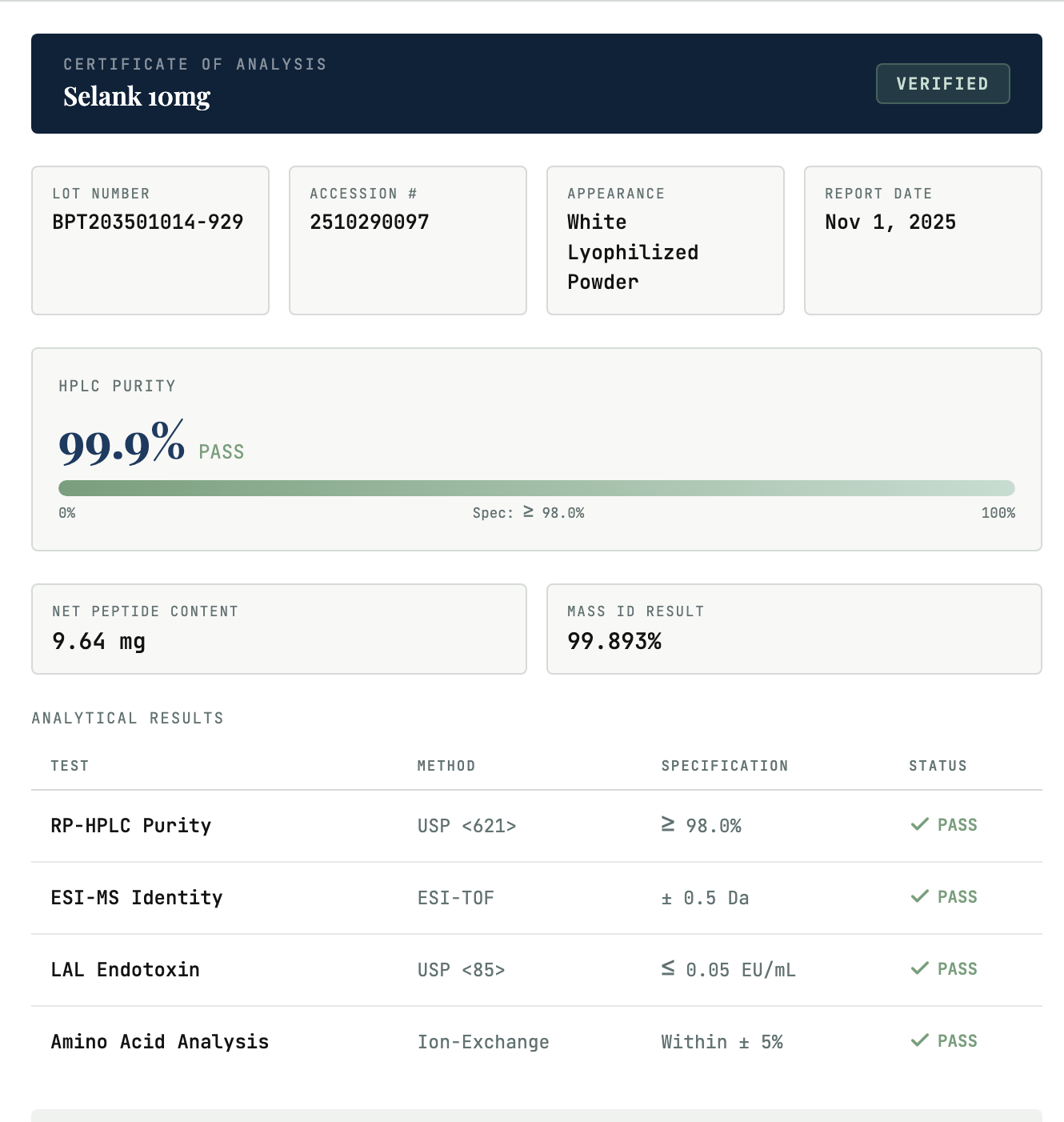
Task: Click the Amino Acid Analysis pass checkmark
Action: (x=920, y=1040)
